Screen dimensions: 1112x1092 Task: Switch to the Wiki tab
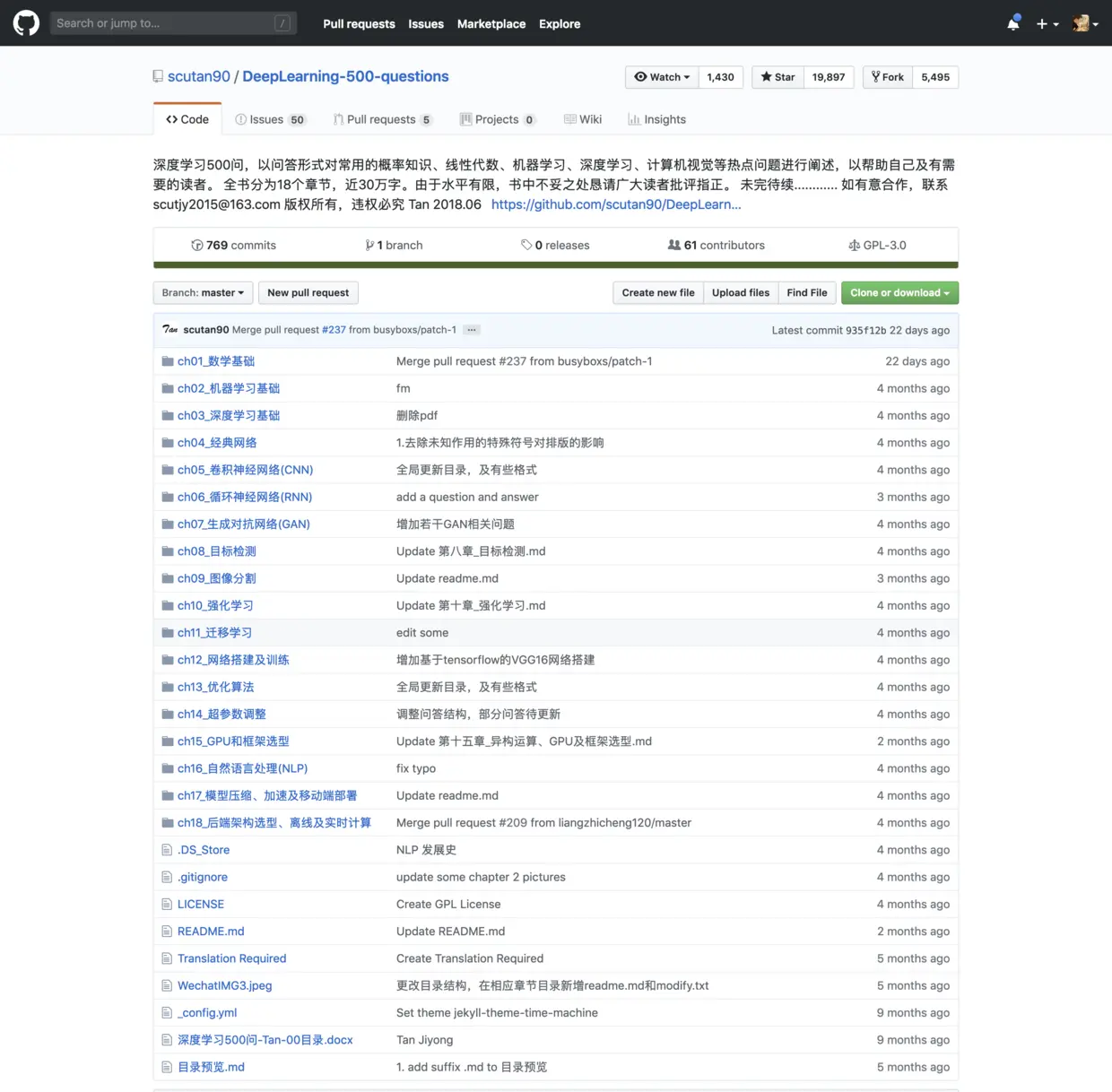[583, 119]
